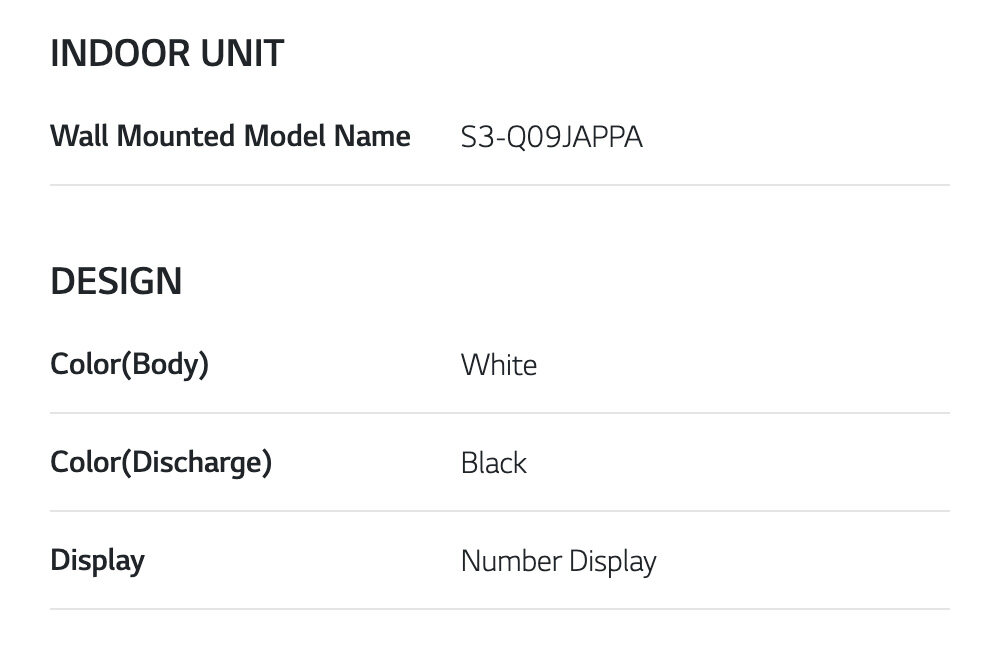
Task: Click the INDOOR UNIT section heading
Action: (167, 54)
